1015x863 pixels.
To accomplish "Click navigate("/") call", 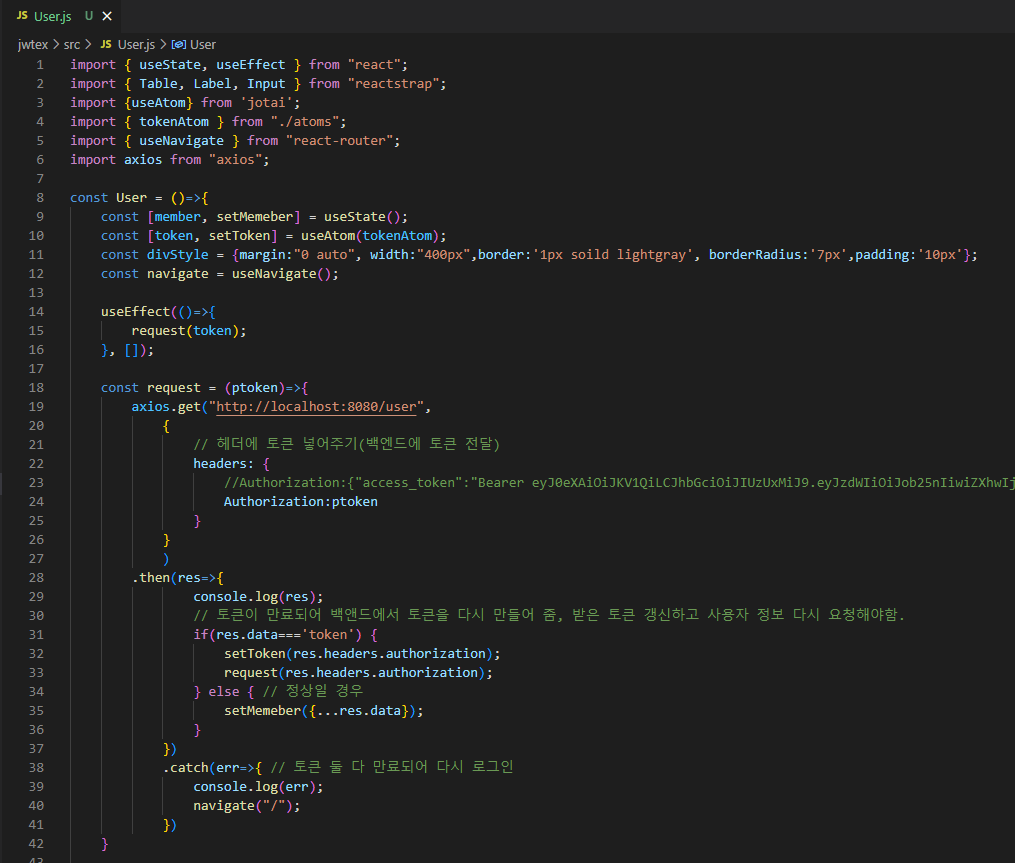I will pyautogui.click(x=243, y=805).
